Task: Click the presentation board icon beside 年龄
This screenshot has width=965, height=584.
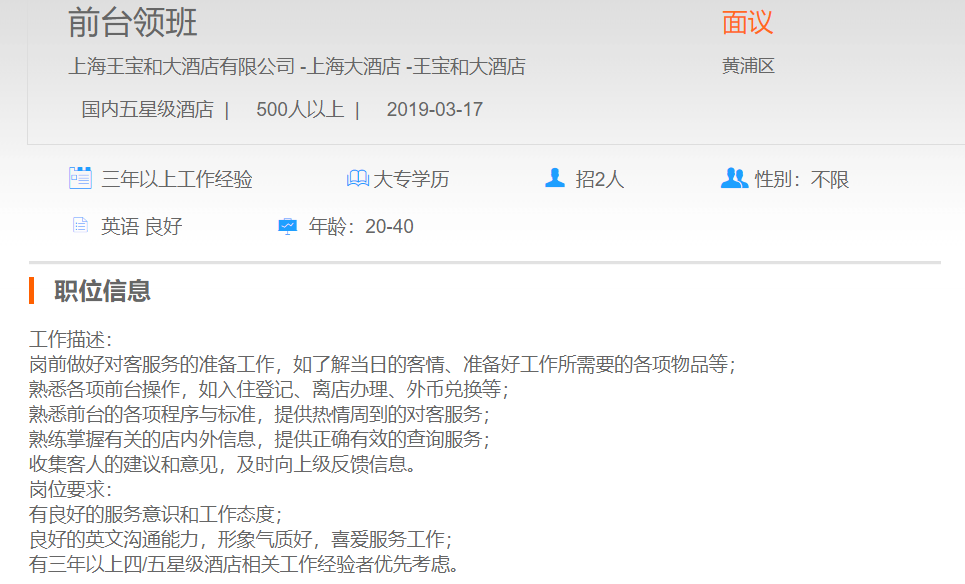Action: point(287,226)
